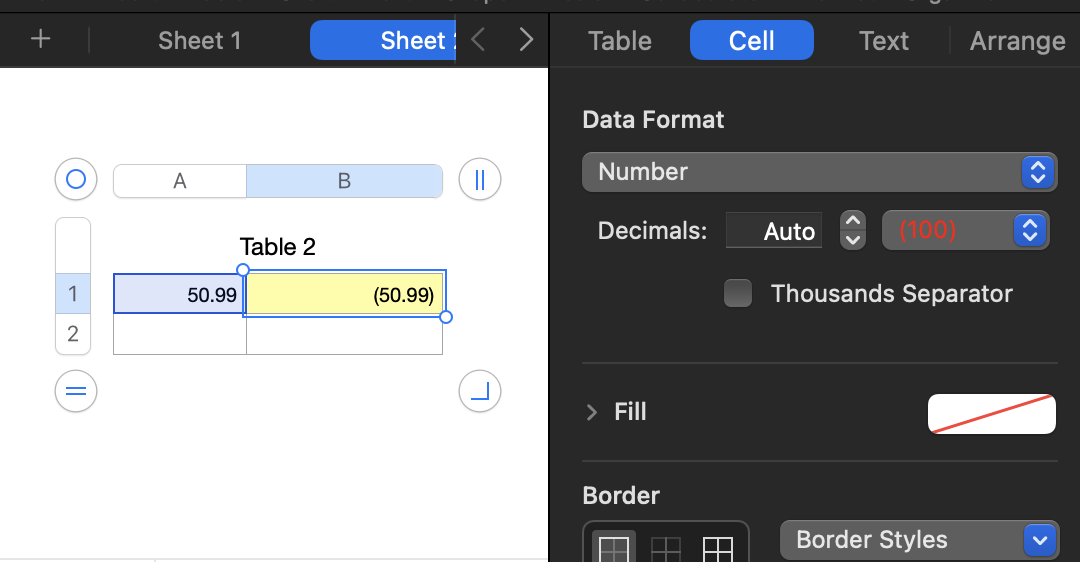Switch to the Sheet 1 tab
1080x562 pixels.
[199, 41]
